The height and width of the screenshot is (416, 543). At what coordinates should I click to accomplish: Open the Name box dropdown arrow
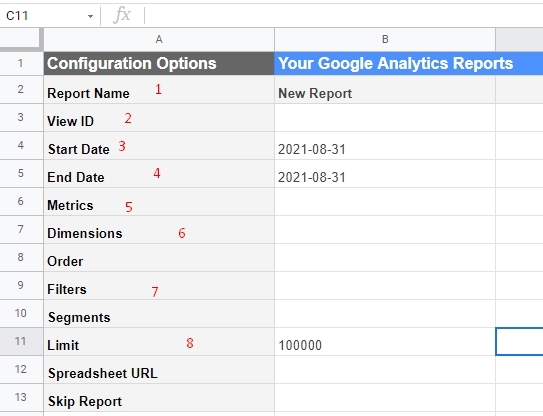click(x=90, y=16)
